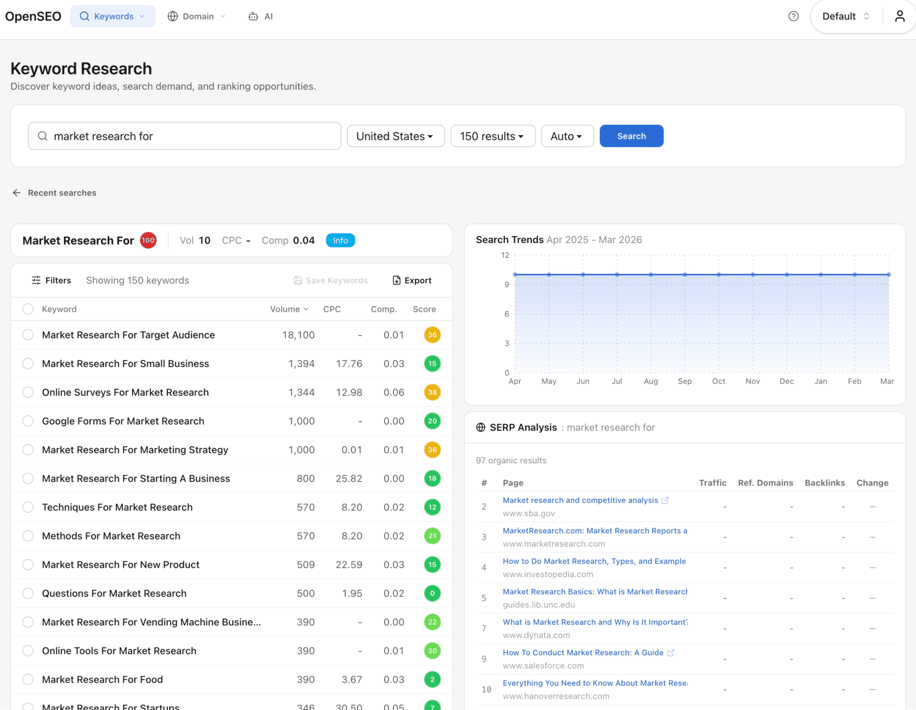The image size is (916, 710).
Task: Click score badge for Techniques For Market Research
Action: click(x=432, y=507)
